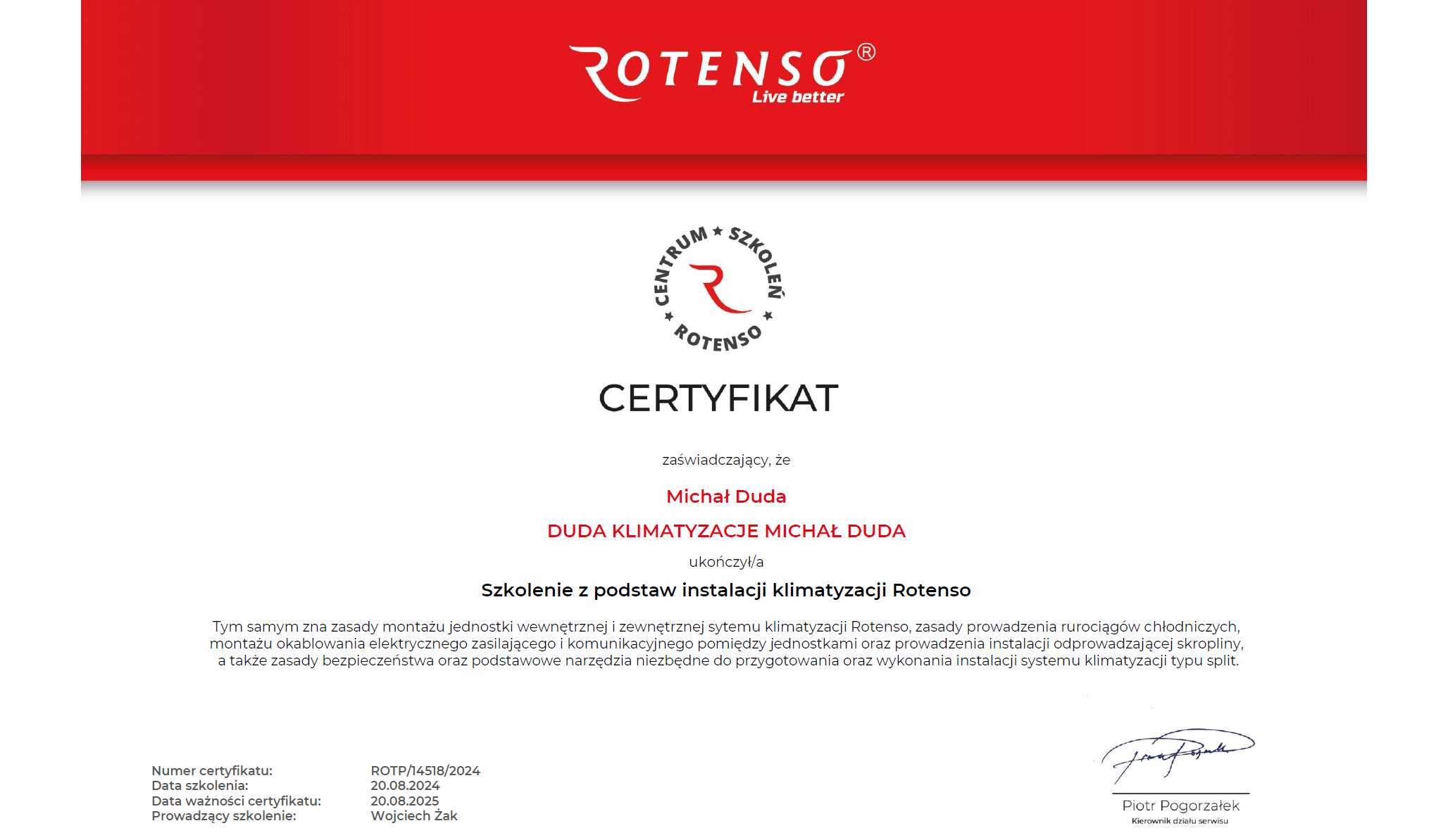Image resolution: width=1448 pixels, height=840 pixels.
Task: Click the word "ukończył/a"
Action: 726,562
